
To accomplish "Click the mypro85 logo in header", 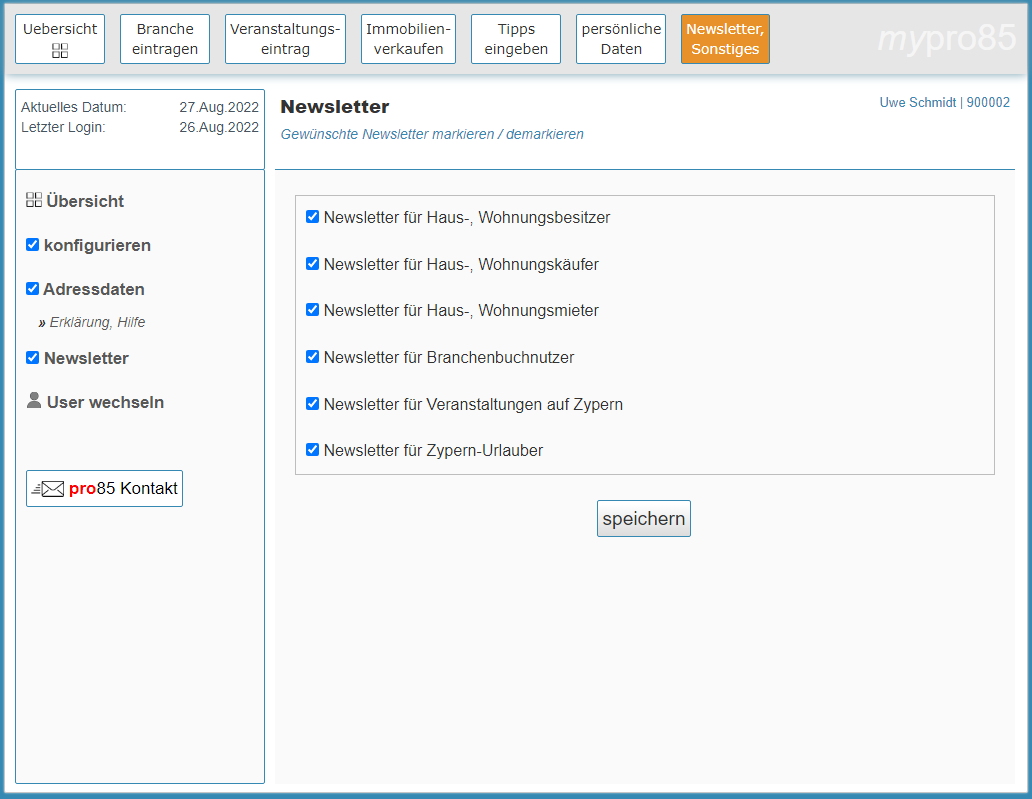I will point(946,39).
